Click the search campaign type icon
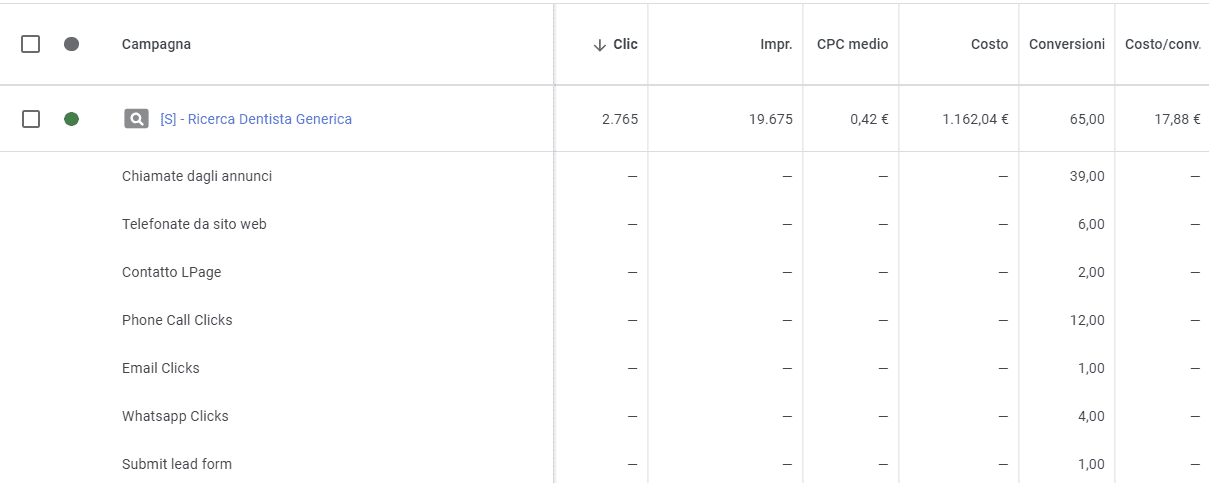Screen dimensions: 1209x483 click(136, 119)
